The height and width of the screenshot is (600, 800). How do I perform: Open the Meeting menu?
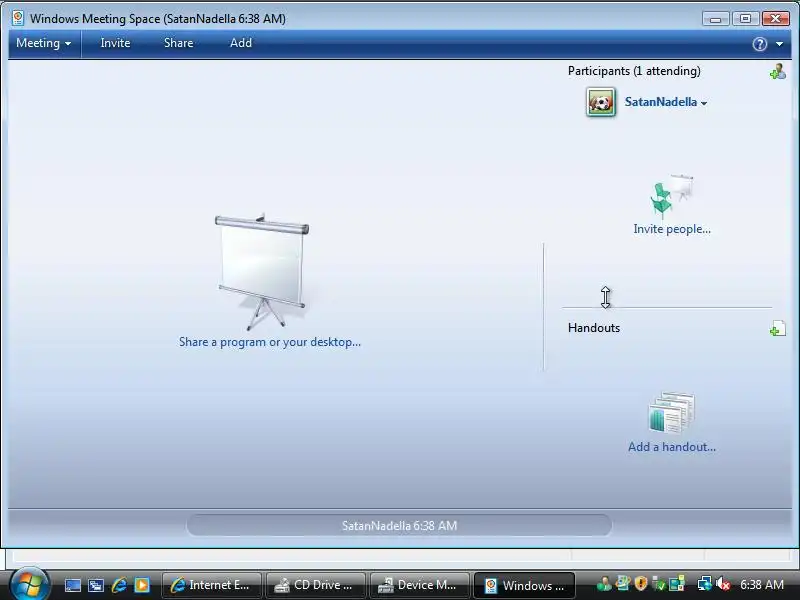[43, 43]
